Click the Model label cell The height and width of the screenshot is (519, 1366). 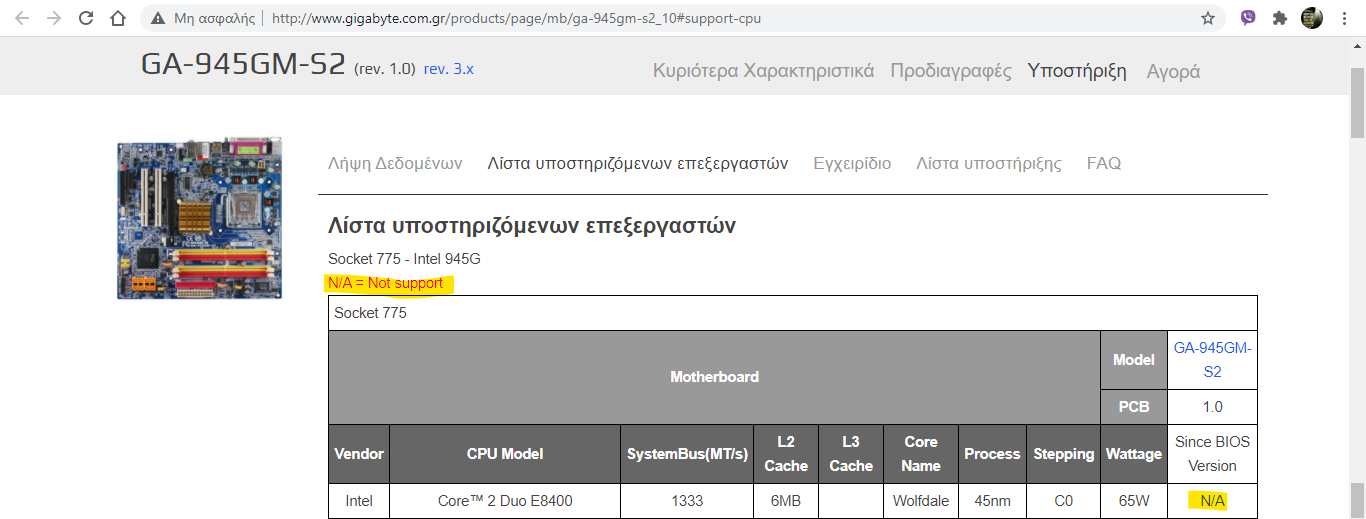[1133, 360]
